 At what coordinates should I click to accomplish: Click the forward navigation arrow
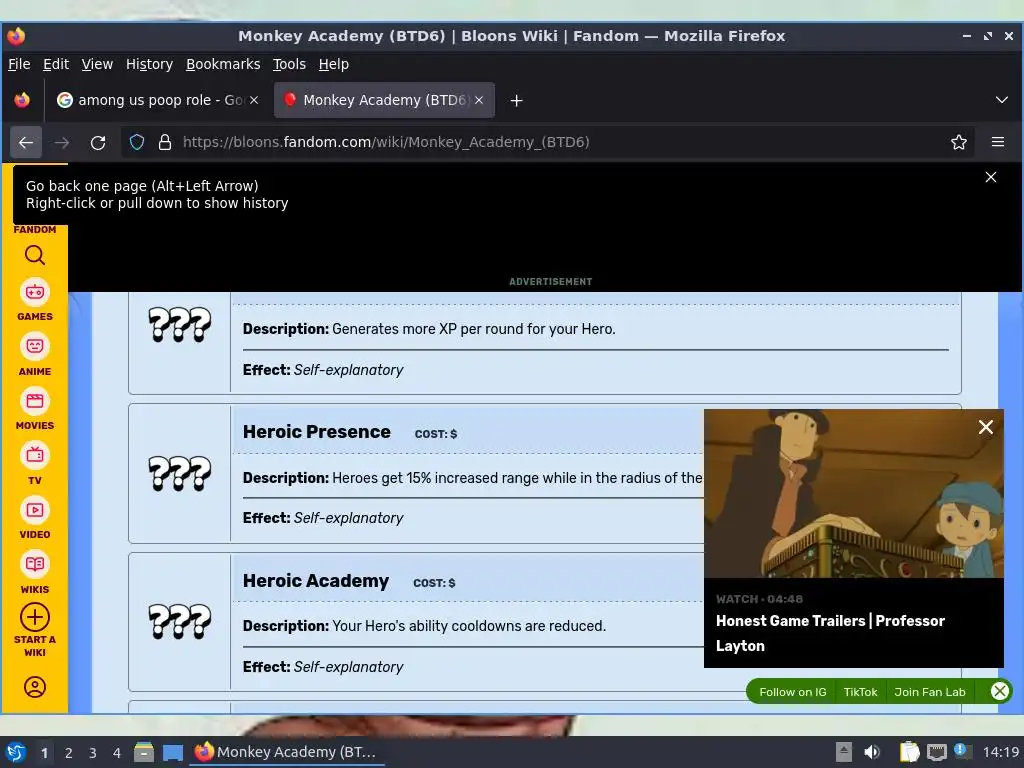point(62,142)
